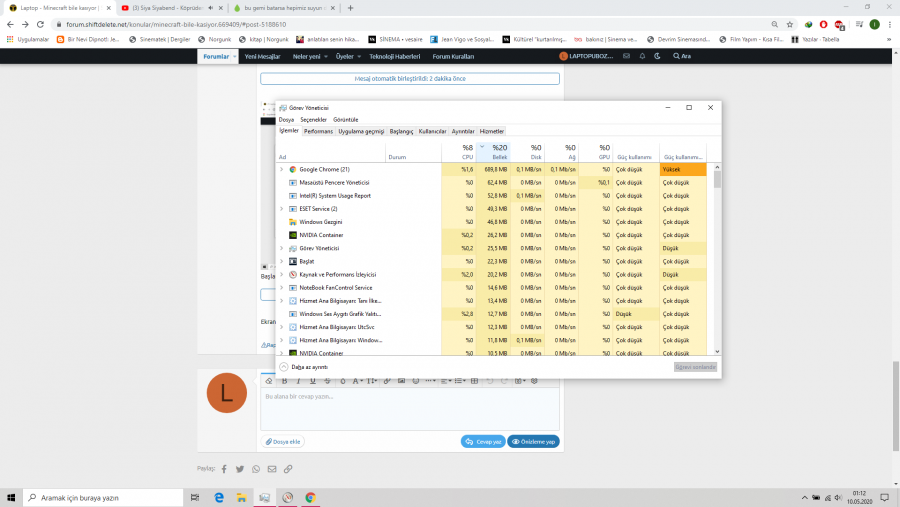
Task: Open Neler yeni forum menu
Action: point(310,56)
